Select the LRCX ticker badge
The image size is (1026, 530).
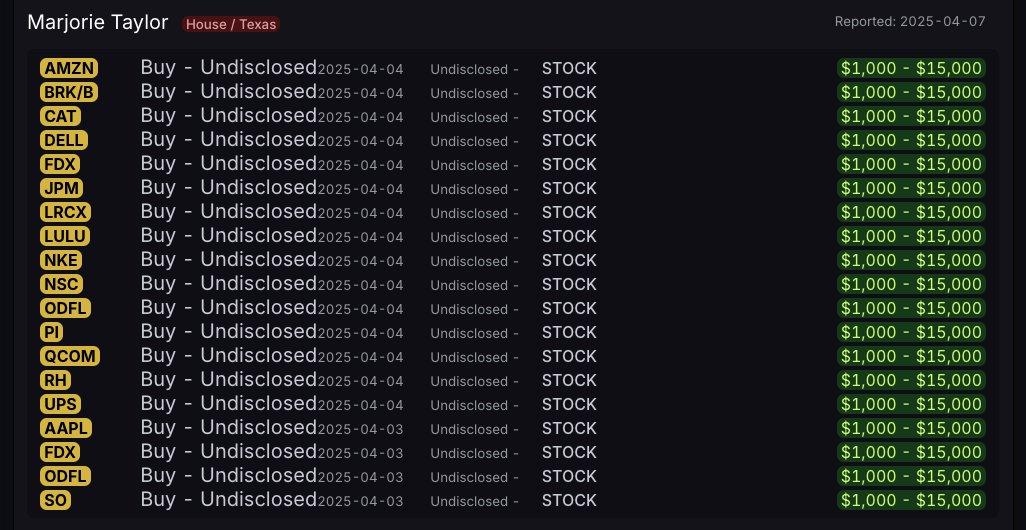(65, 212)
